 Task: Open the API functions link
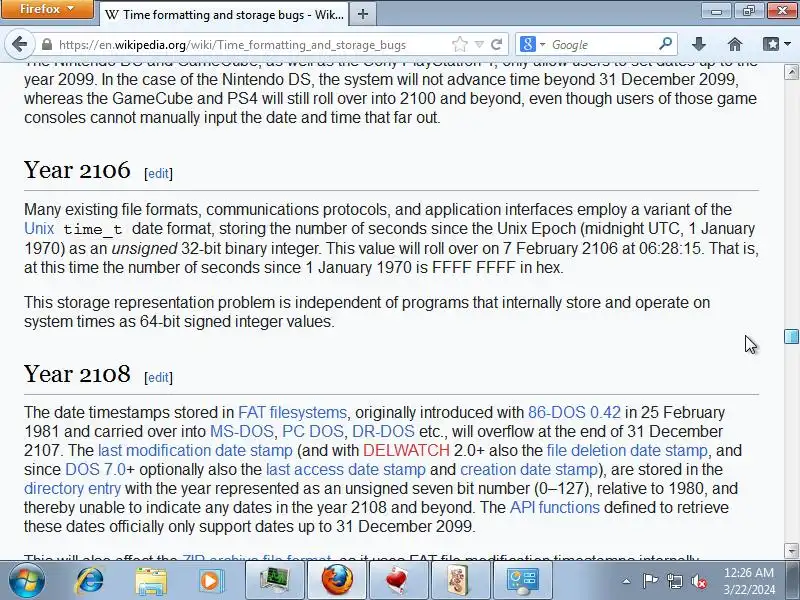click(x=555, y=508)
